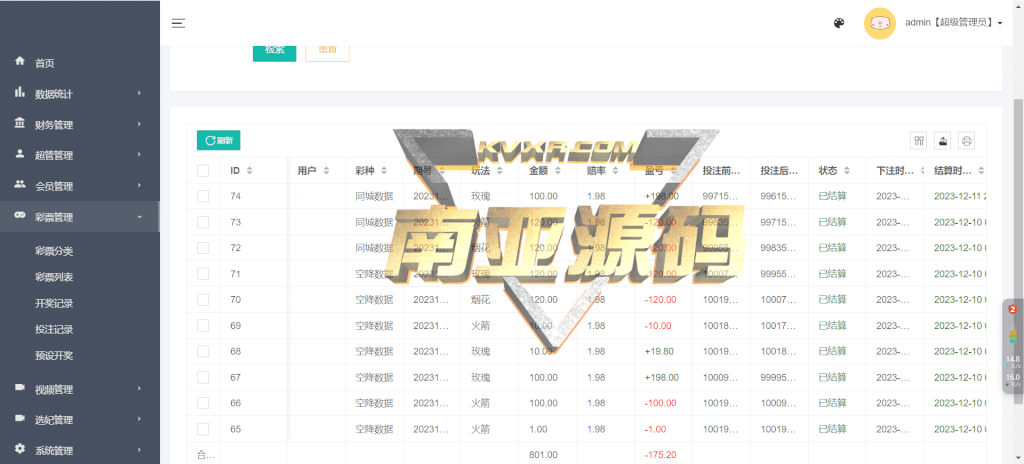
Task: Click the 彩票管理 gamepad icon
Action: click(20, 214)
